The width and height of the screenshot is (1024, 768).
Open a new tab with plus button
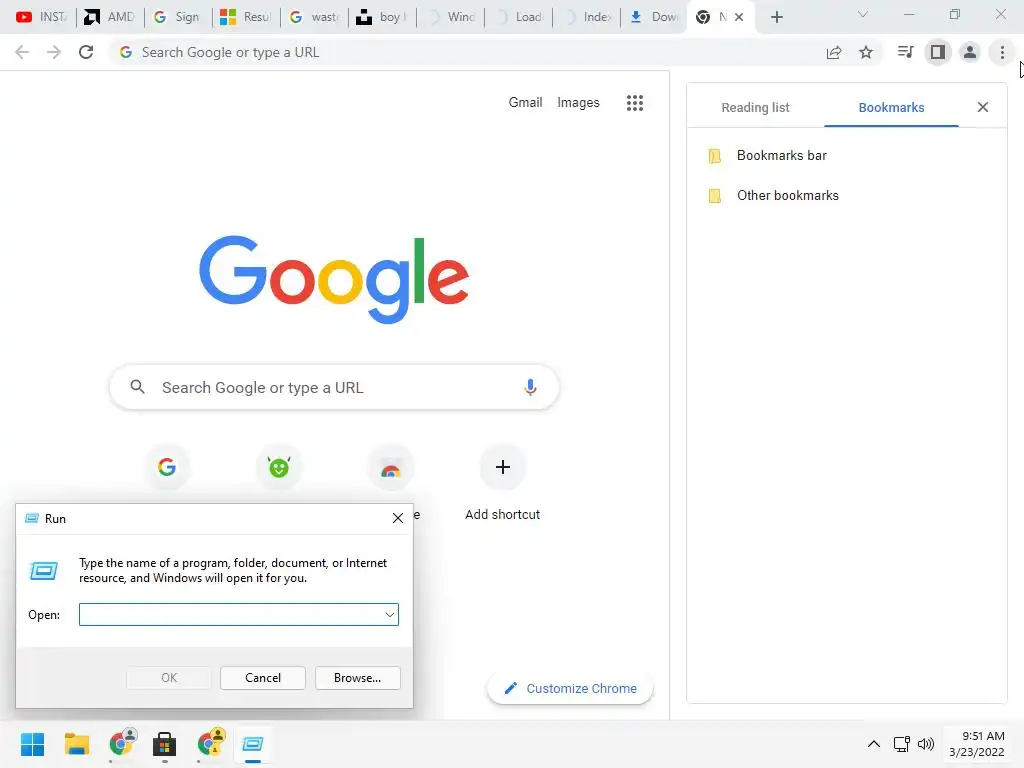tap(776, 17)
